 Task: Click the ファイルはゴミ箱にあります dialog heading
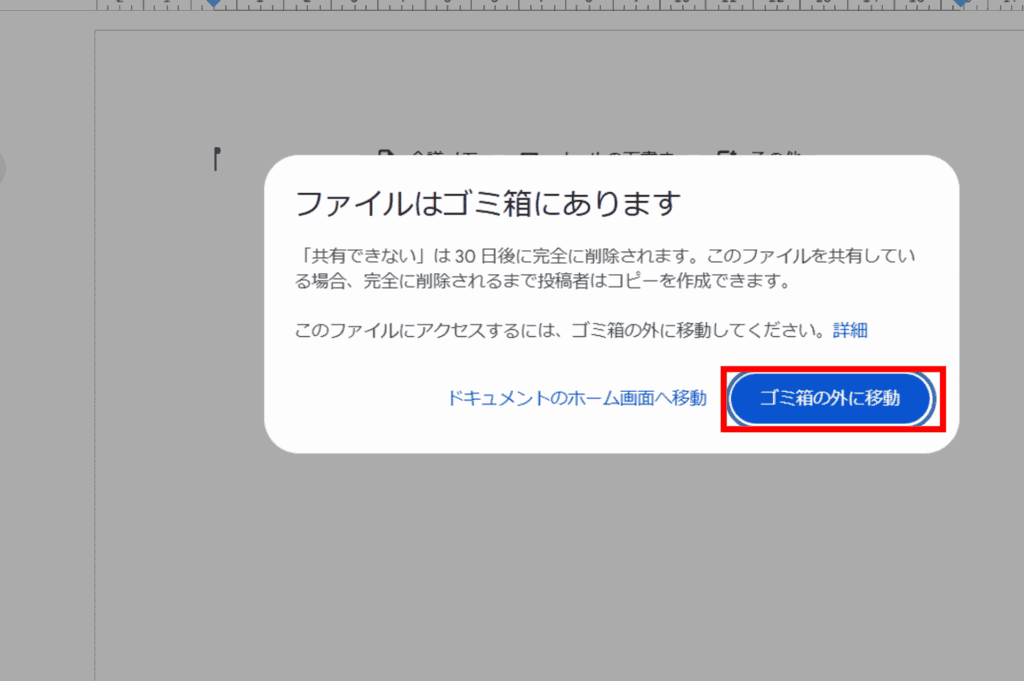tap(488, 204)
